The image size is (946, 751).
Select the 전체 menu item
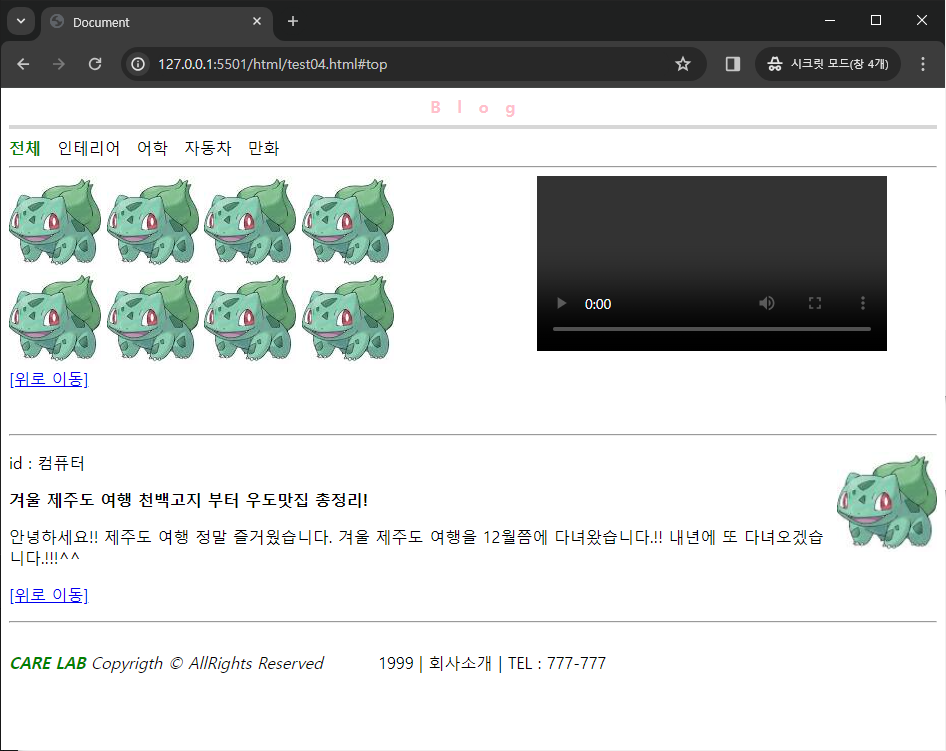[25, 148]
